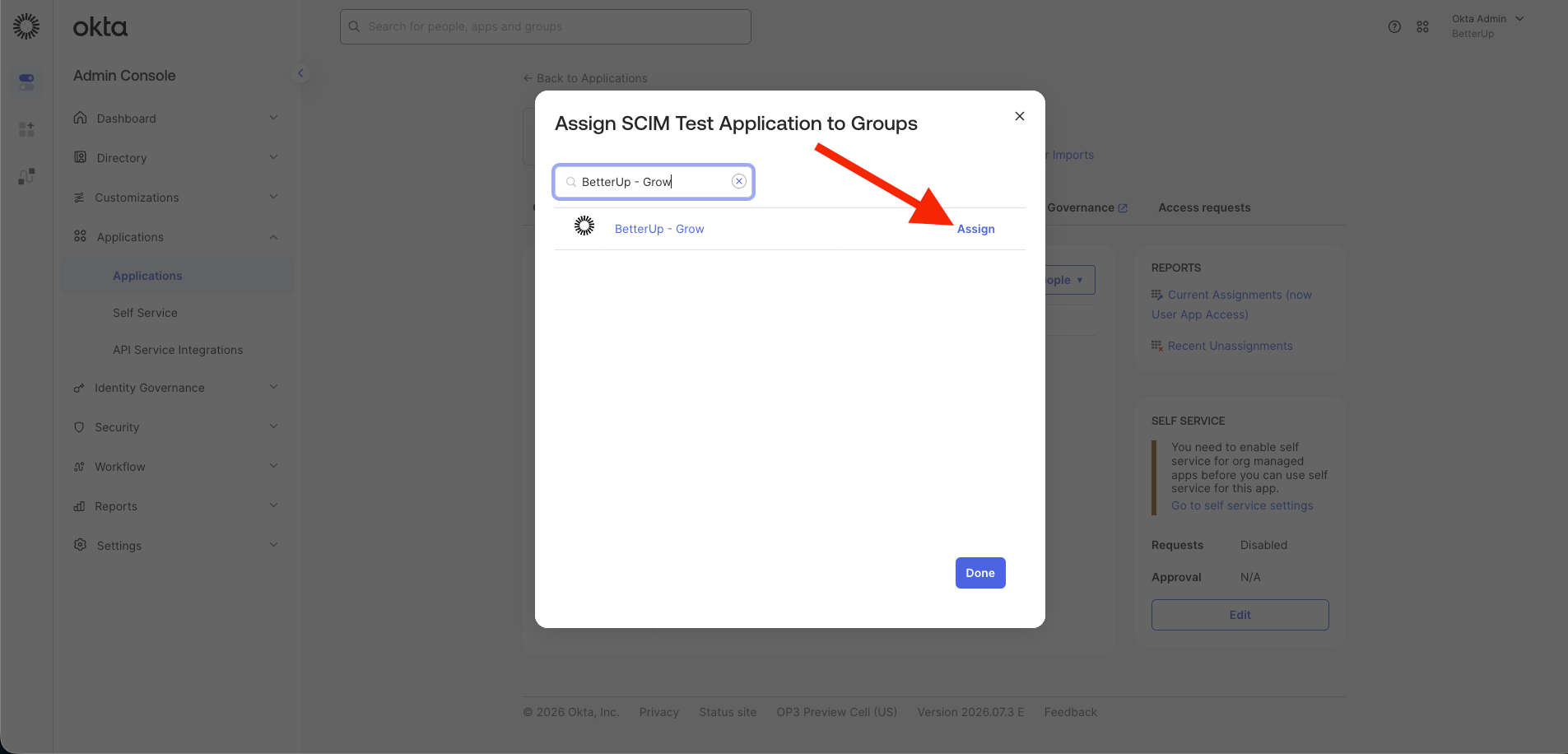
Task: Click the Workflow icon in the sidebar
Action: point(79,467)
